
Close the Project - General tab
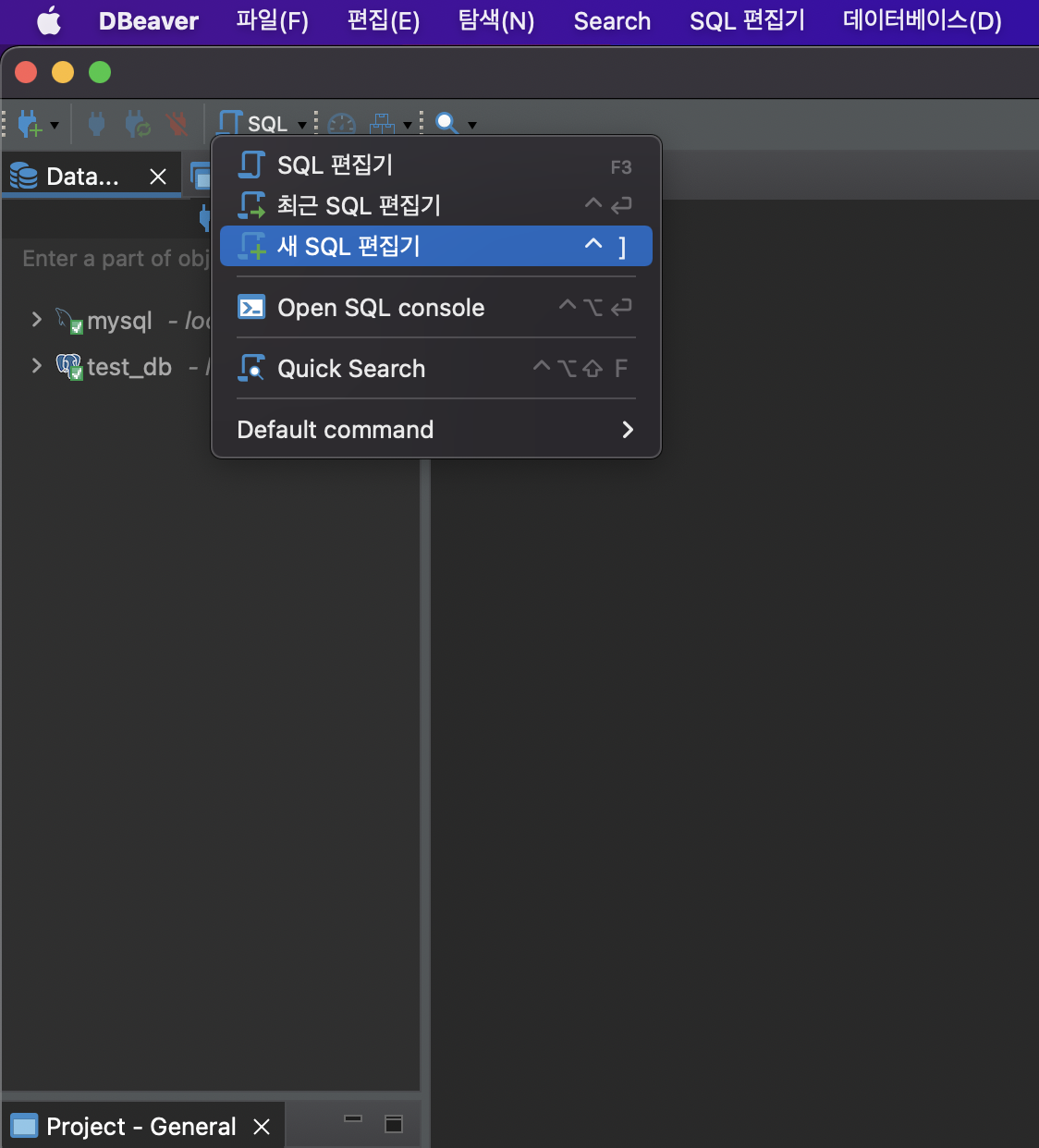click(262, 1127)
